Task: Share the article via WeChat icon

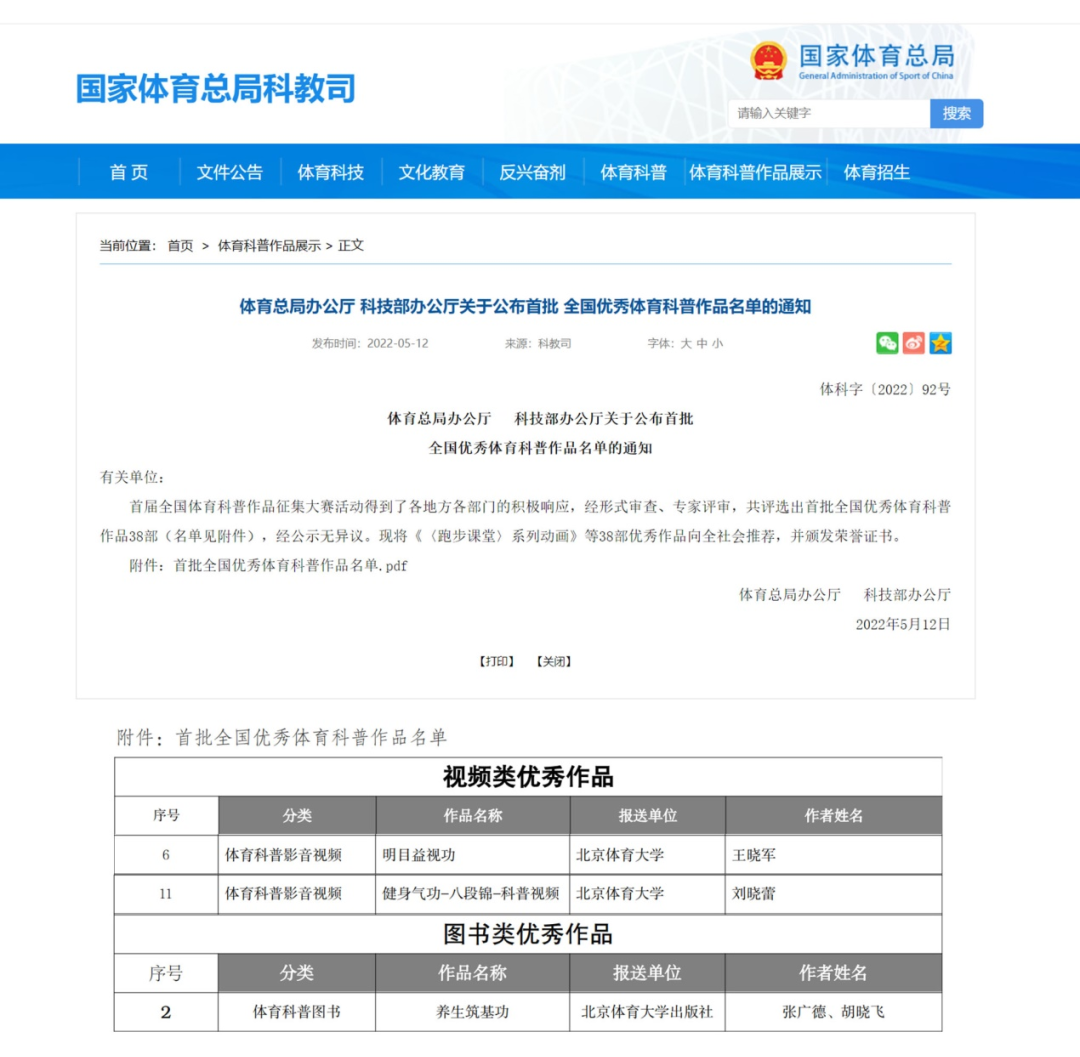Action: (887, 343)
